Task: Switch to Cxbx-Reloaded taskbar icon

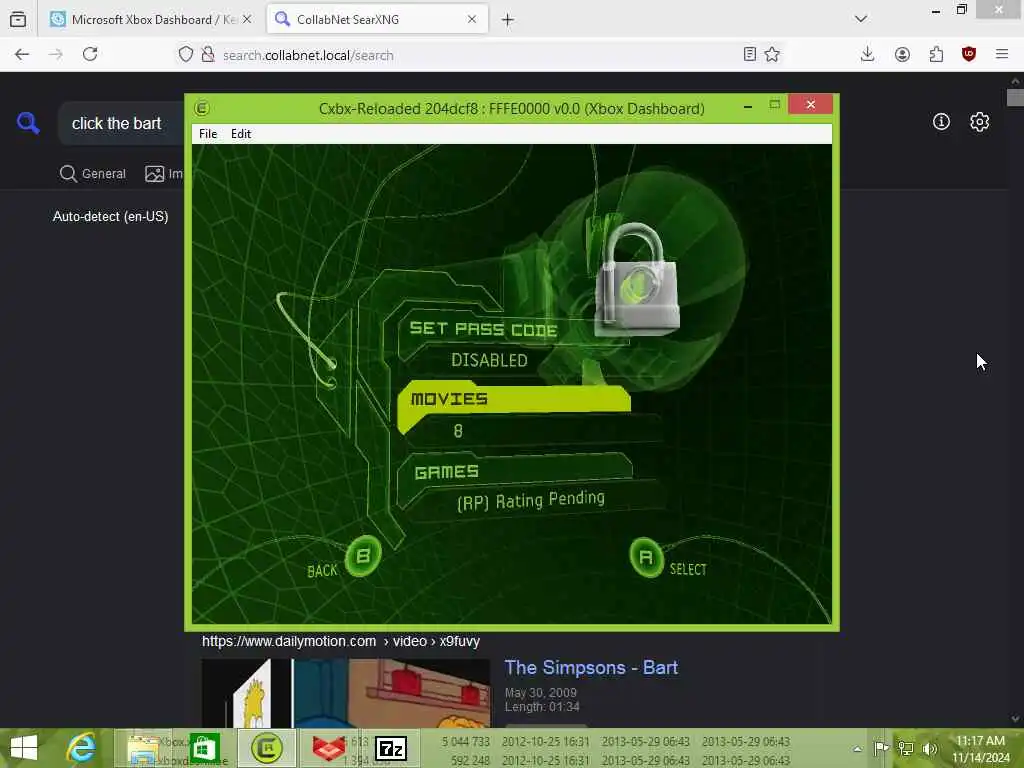Action: [x=267, y=748]
